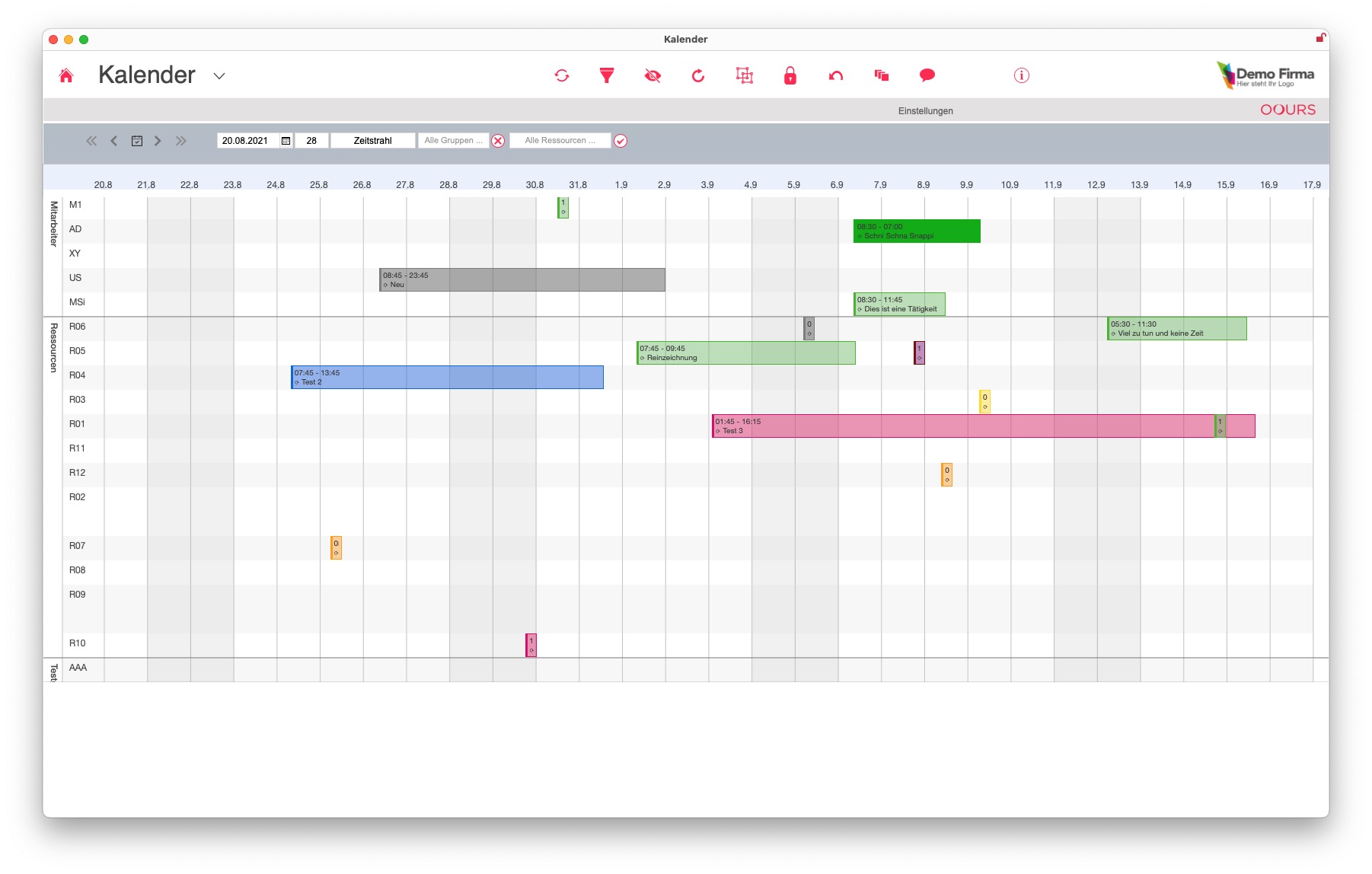
Task: Open the overlapping windows icon
Action: 882,75
